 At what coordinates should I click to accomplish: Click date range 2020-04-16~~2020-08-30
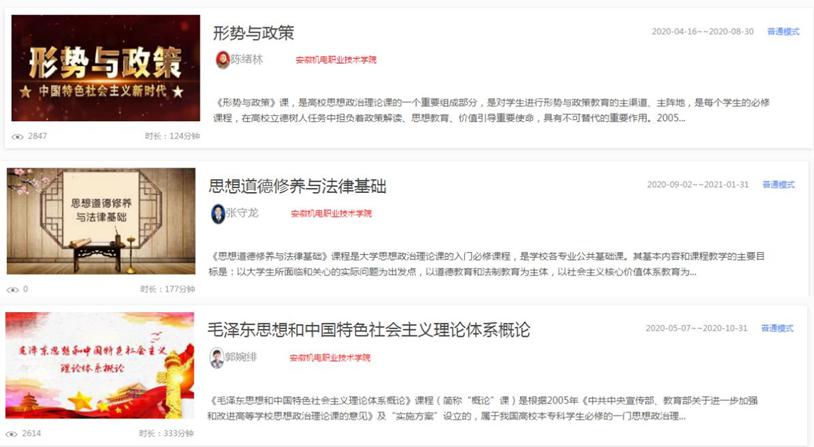[x=702, y=32]
